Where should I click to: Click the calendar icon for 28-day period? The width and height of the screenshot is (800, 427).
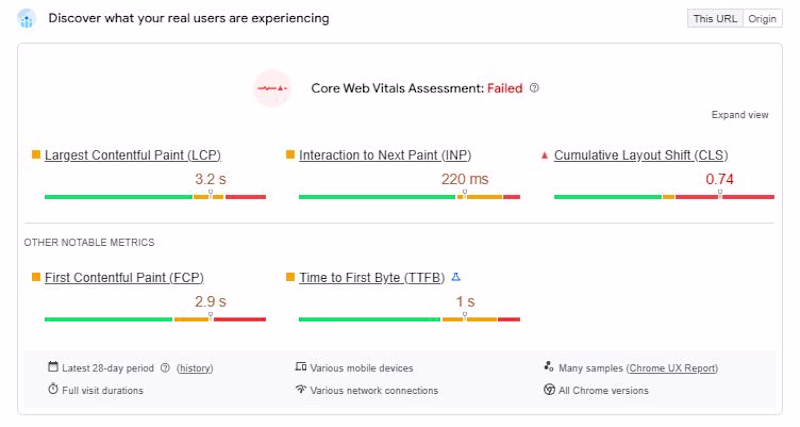click(53, 368)
